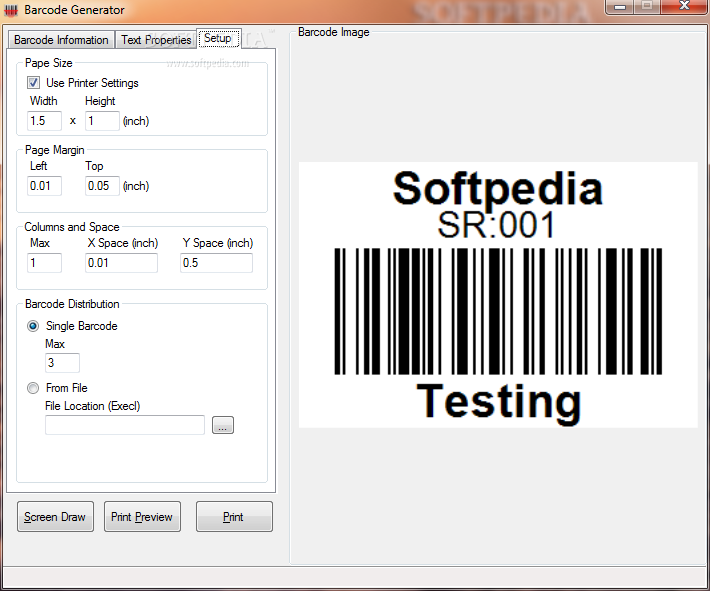
Task: Open the Text Properties tab
Action: [156, 40]
